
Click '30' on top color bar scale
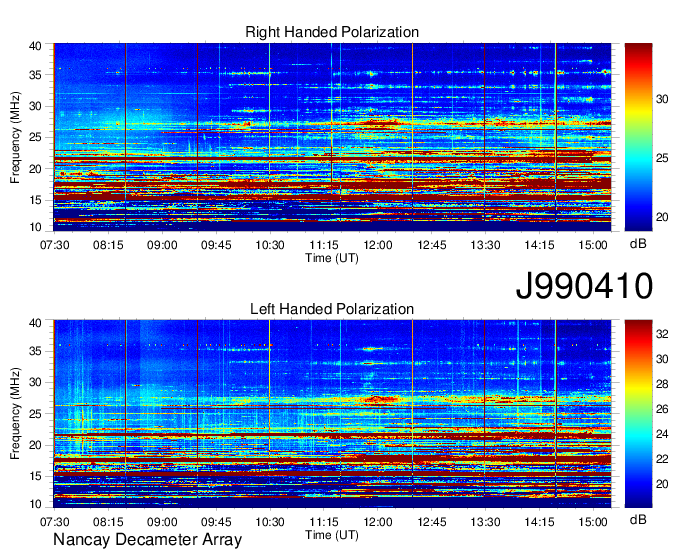[x=662, y=99]
